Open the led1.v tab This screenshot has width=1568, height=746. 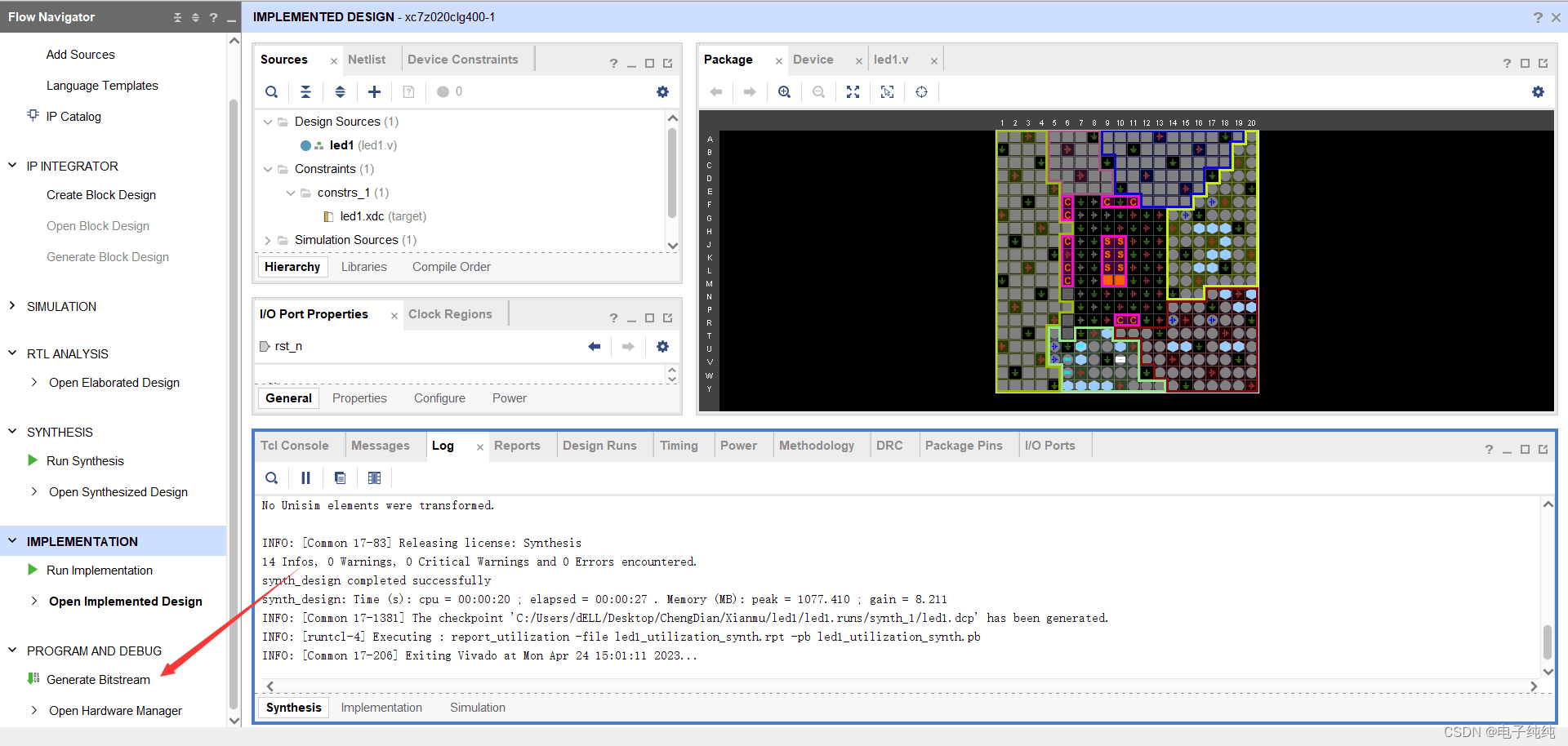point(891,60)
